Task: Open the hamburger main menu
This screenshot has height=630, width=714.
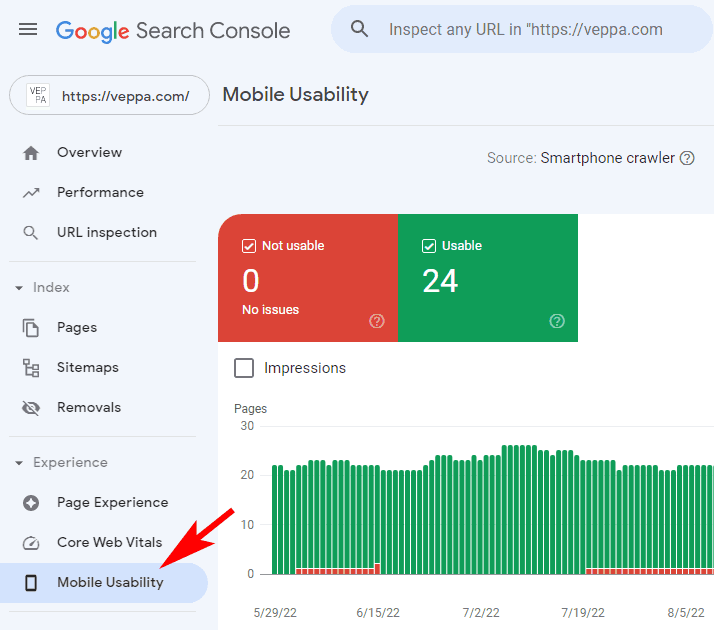Action: [x=28, y=30]
